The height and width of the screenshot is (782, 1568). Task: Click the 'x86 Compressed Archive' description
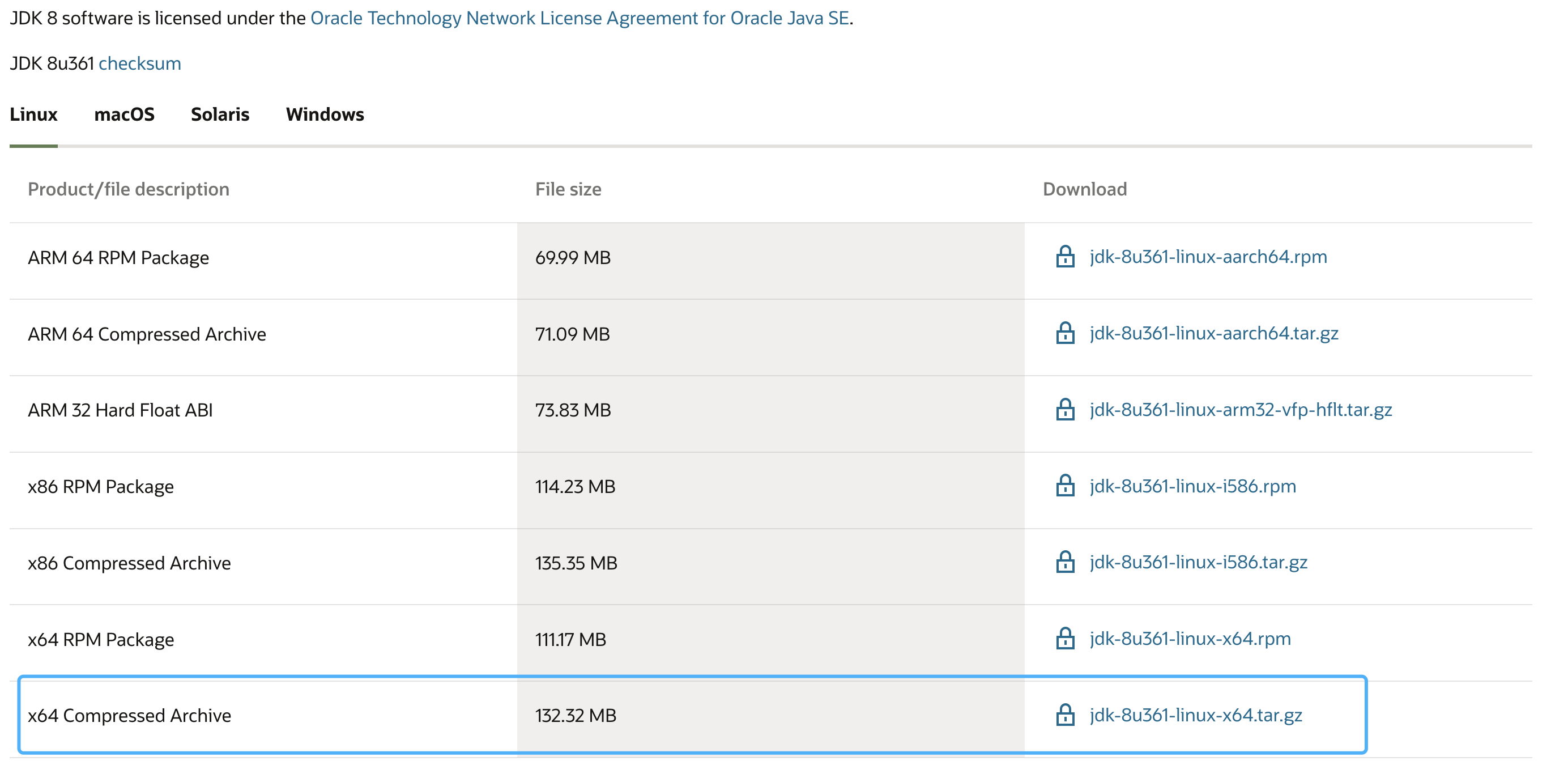click(129, 563)
